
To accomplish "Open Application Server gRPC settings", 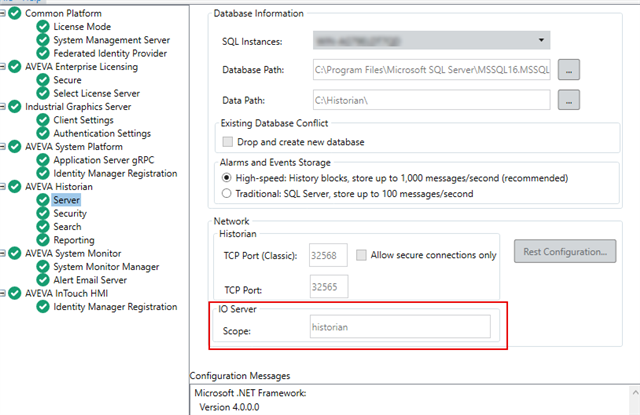I will click(x=104, y=160).
